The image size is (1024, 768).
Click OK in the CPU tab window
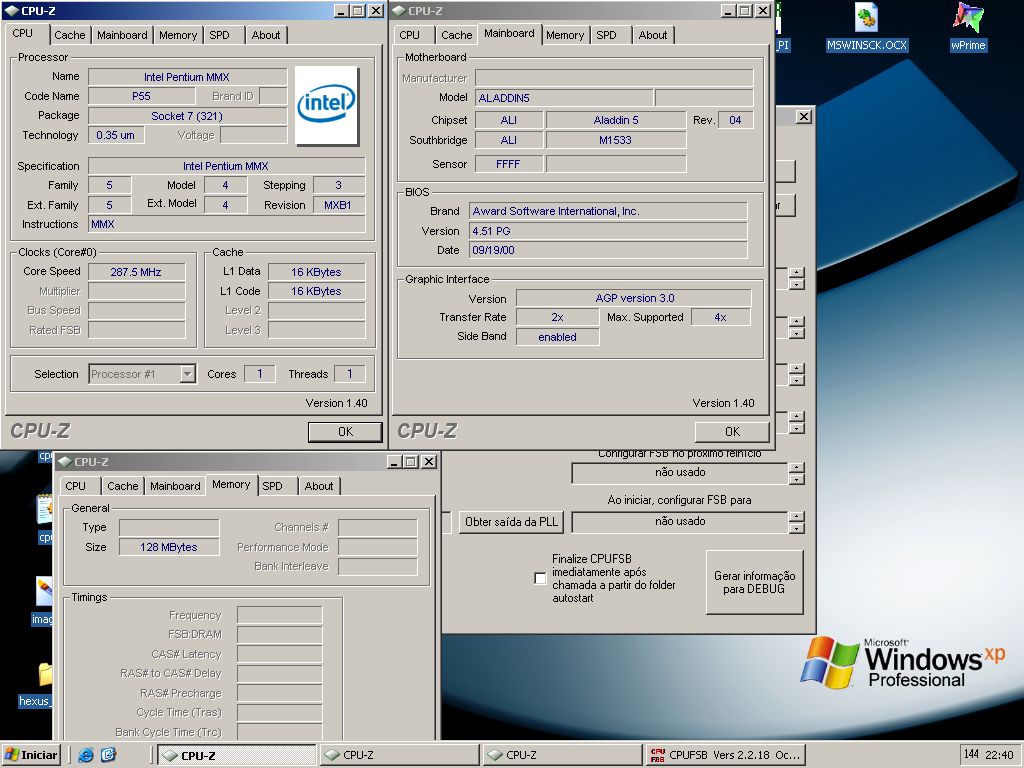pos(345,432)
